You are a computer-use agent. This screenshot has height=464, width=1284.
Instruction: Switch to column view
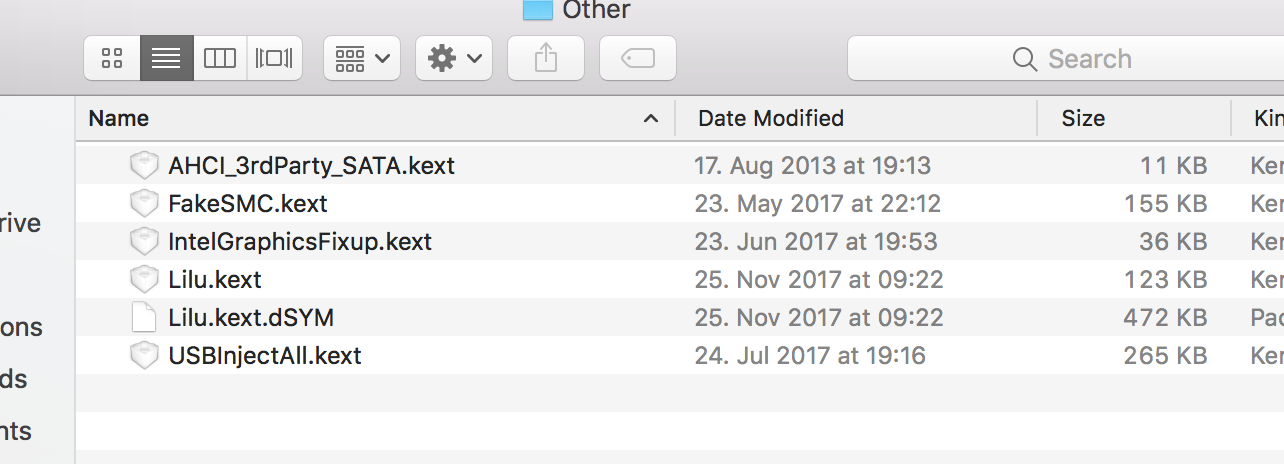click(x=220, y=59)
